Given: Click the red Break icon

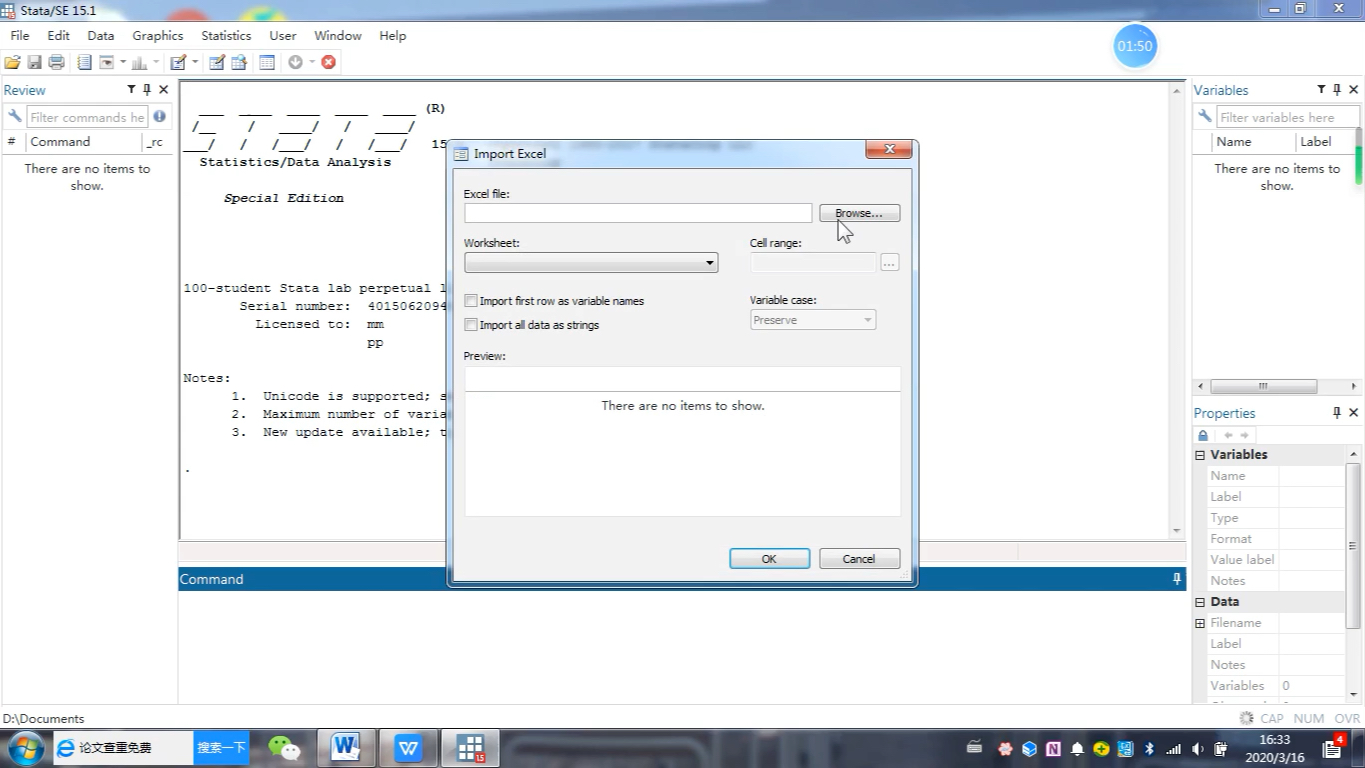Looking at the screenshot, I should point(328,62).
